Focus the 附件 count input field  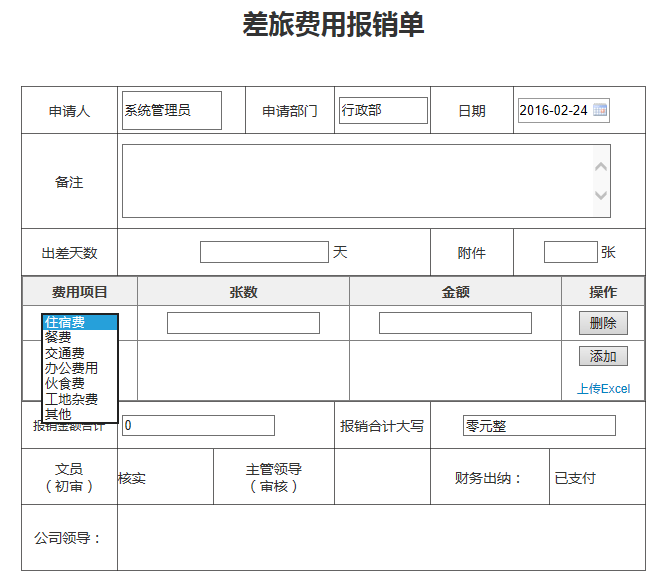(x=571, y=252)
